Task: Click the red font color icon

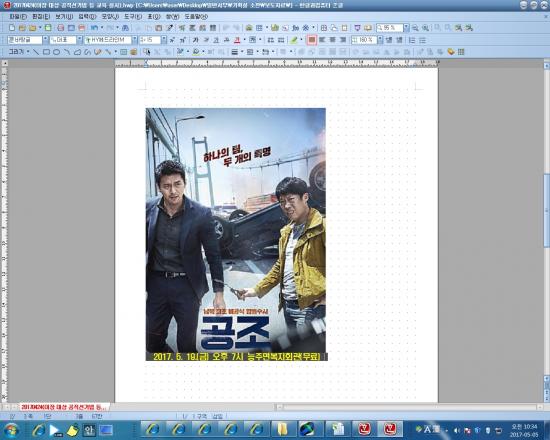Action: 237,40
